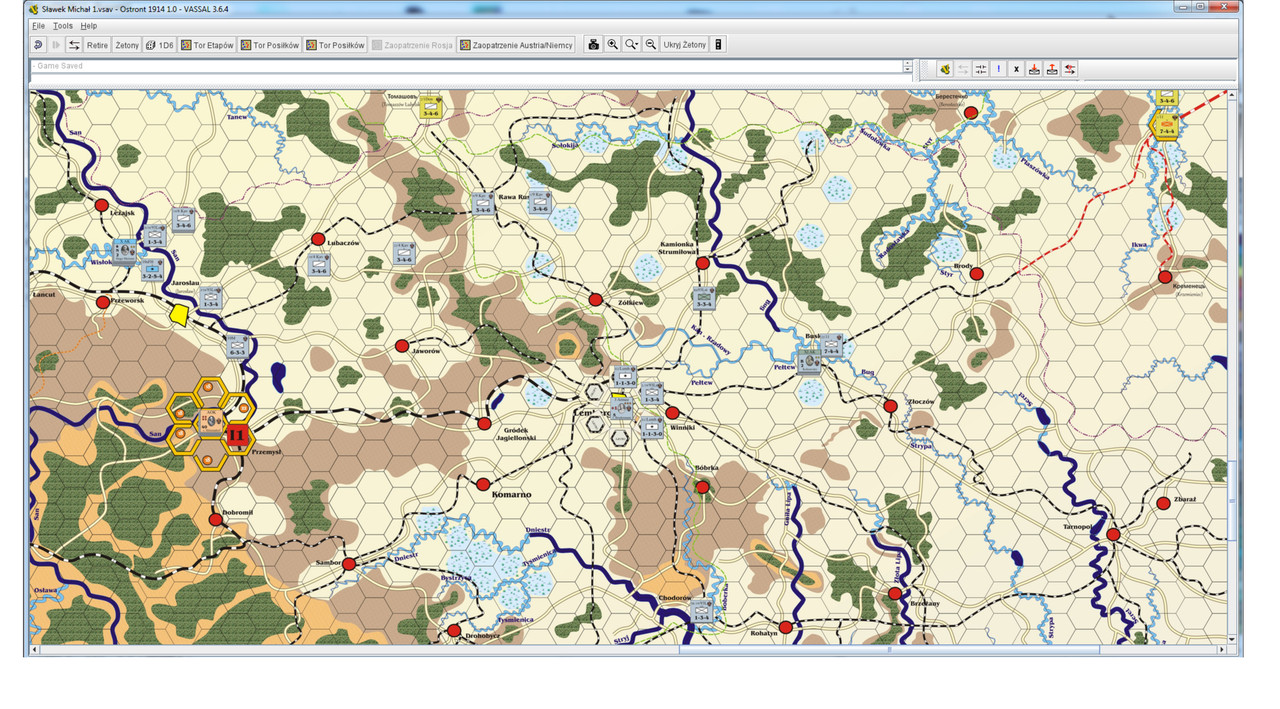The image size is (1280, 709).
Task: Roll the 1D6 die
Action: tap(159, 45)
